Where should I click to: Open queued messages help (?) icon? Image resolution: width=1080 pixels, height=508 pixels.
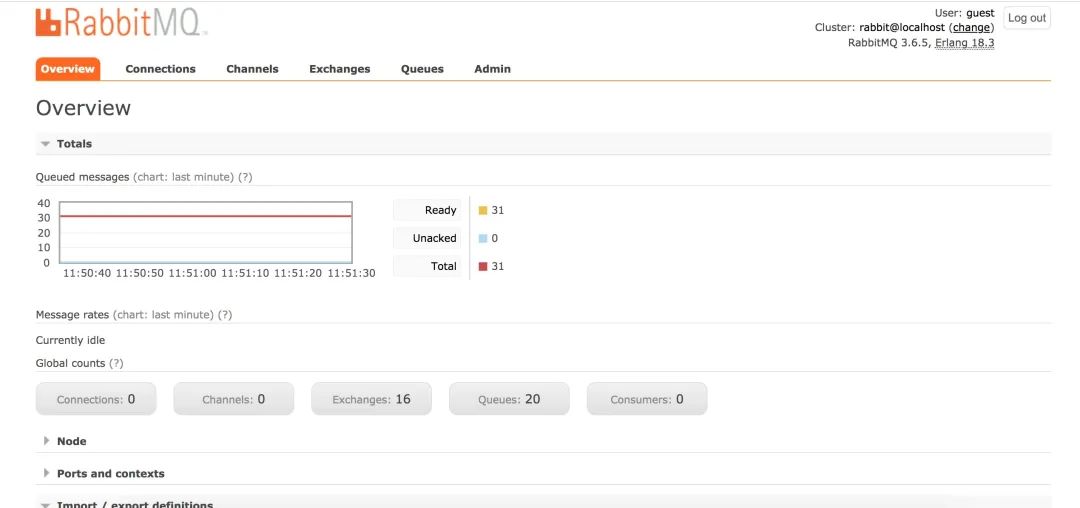click(x=245, y=177)
